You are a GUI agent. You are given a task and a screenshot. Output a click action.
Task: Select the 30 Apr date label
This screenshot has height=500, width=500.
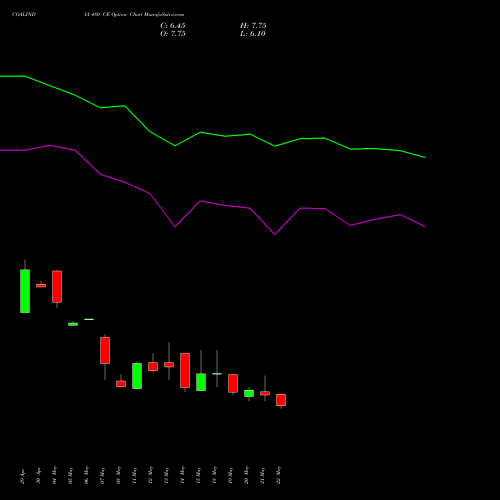(x=39, y=475)
